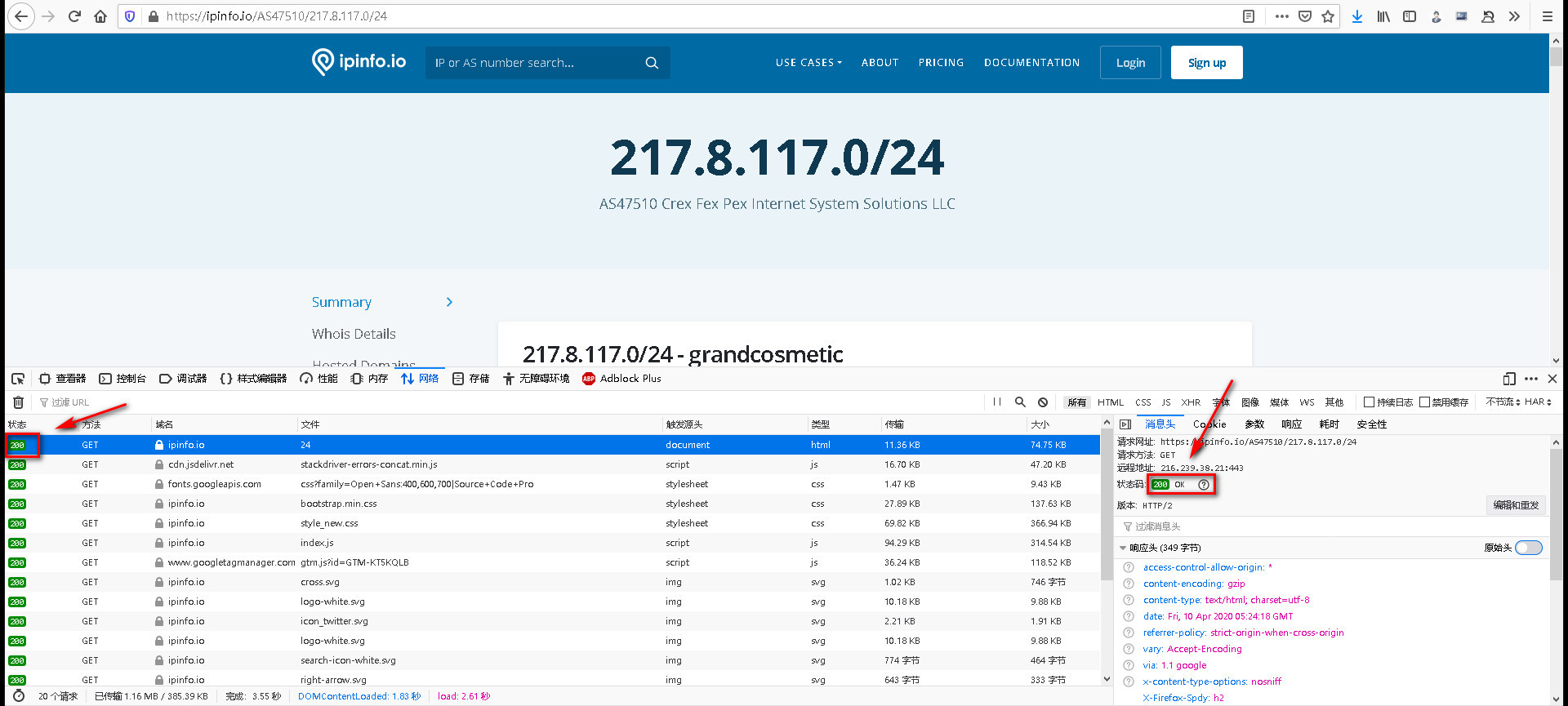This screenshot has height=706, width=1568.
Task: Click the Sign up button
Action: 1207,63
